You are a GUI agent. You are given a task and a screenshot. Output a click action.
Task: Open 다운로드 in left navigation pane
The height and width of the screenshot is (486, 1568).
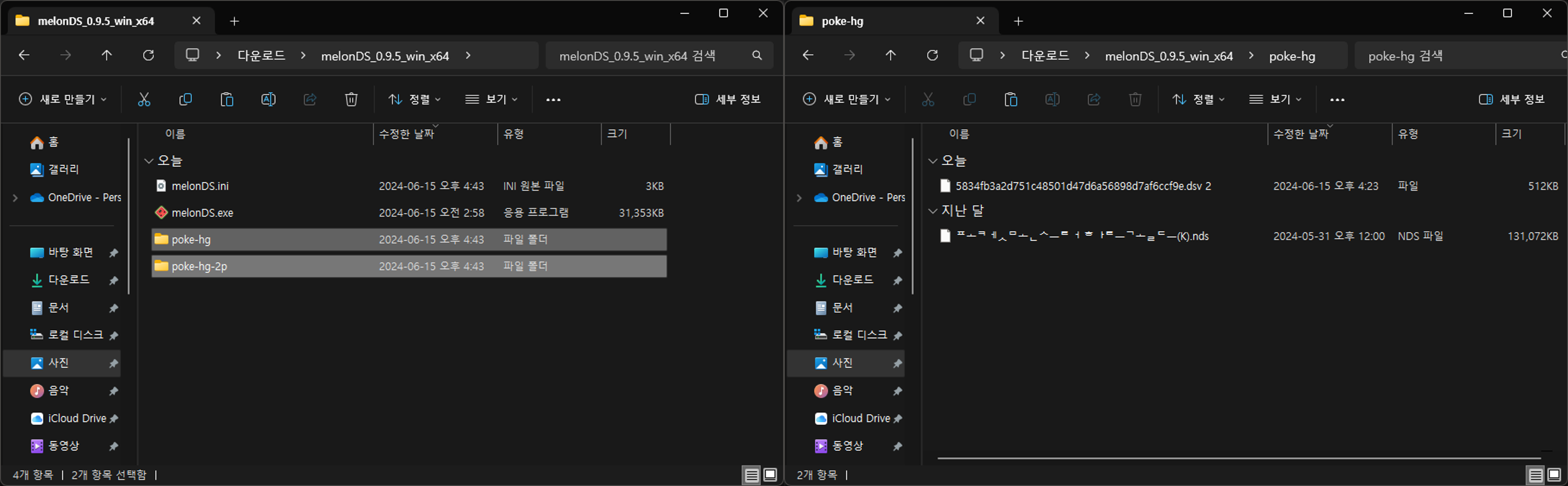[x=68, y=279]
